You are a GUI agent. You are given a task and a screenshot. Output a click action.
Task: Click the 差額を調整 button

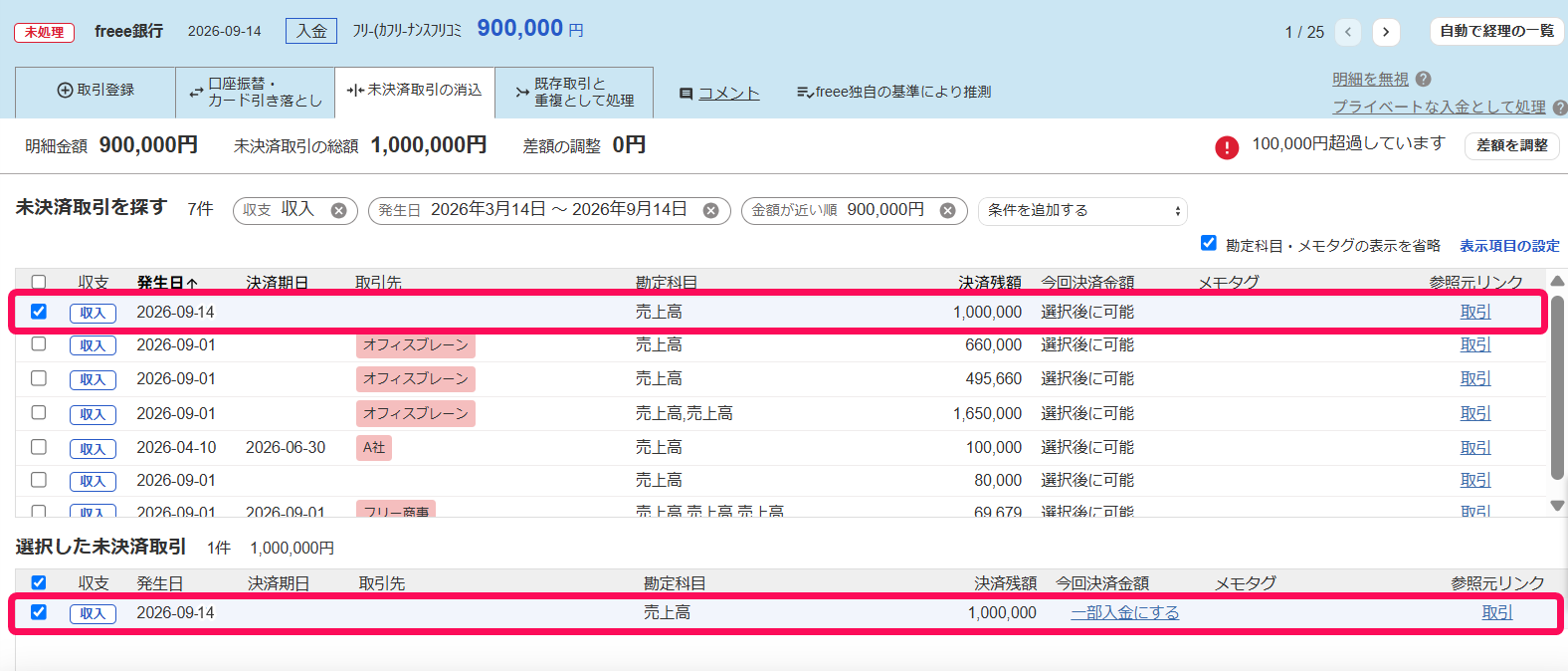(x=1511, y=145)
